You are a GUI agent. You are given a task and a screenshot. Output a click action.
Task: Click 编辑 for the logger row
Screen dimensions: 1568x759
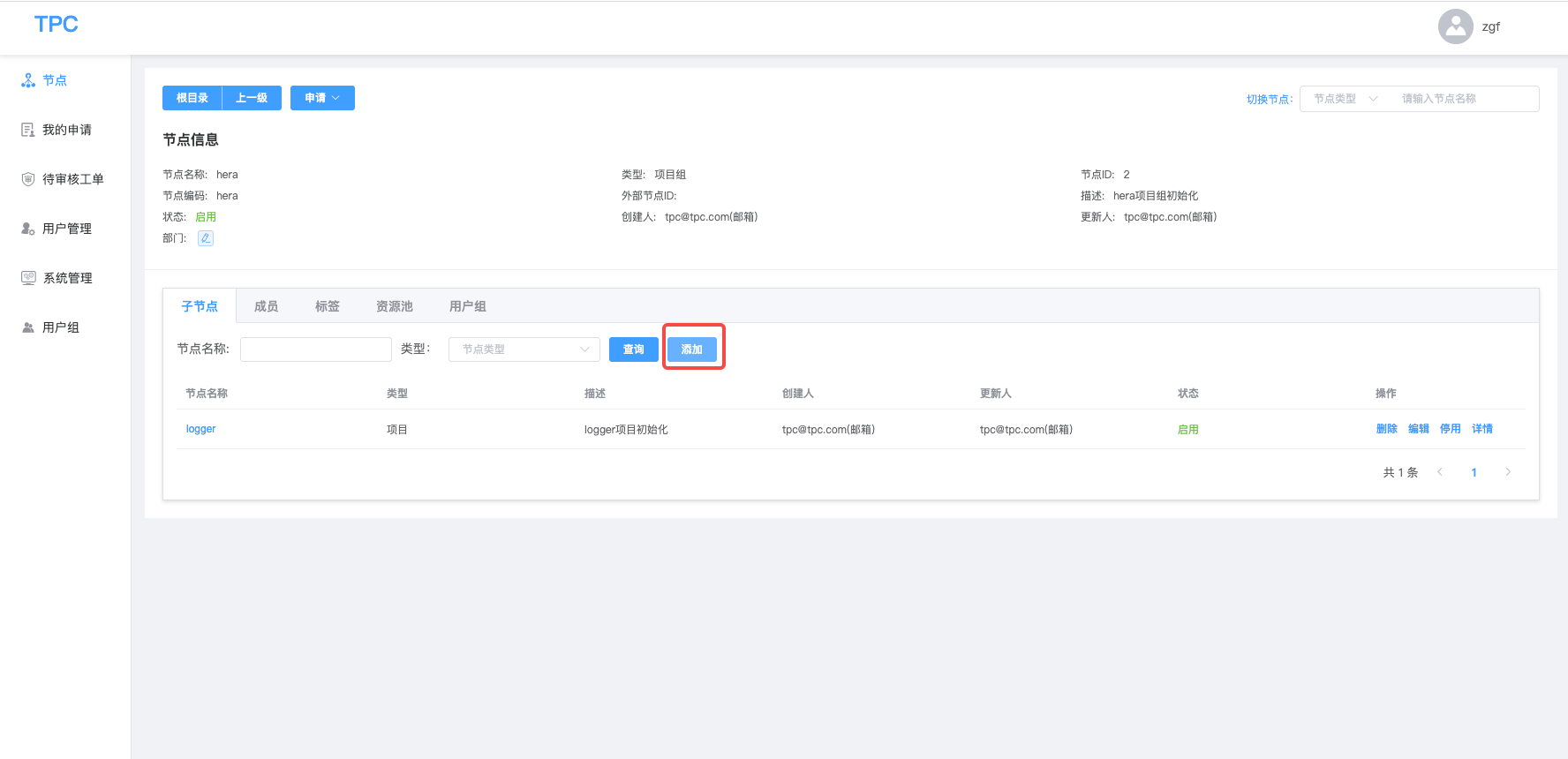[1418, 429]
